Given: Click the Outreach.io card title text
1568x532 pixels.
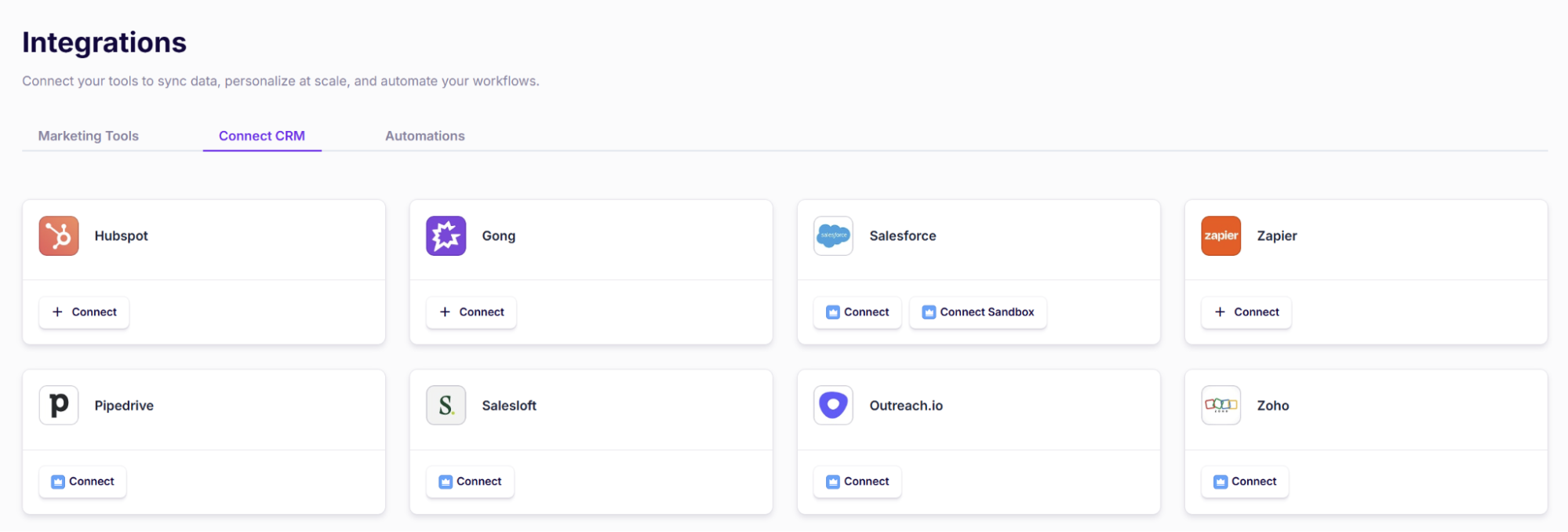Looking at the screenshot, I should point(906,406).
